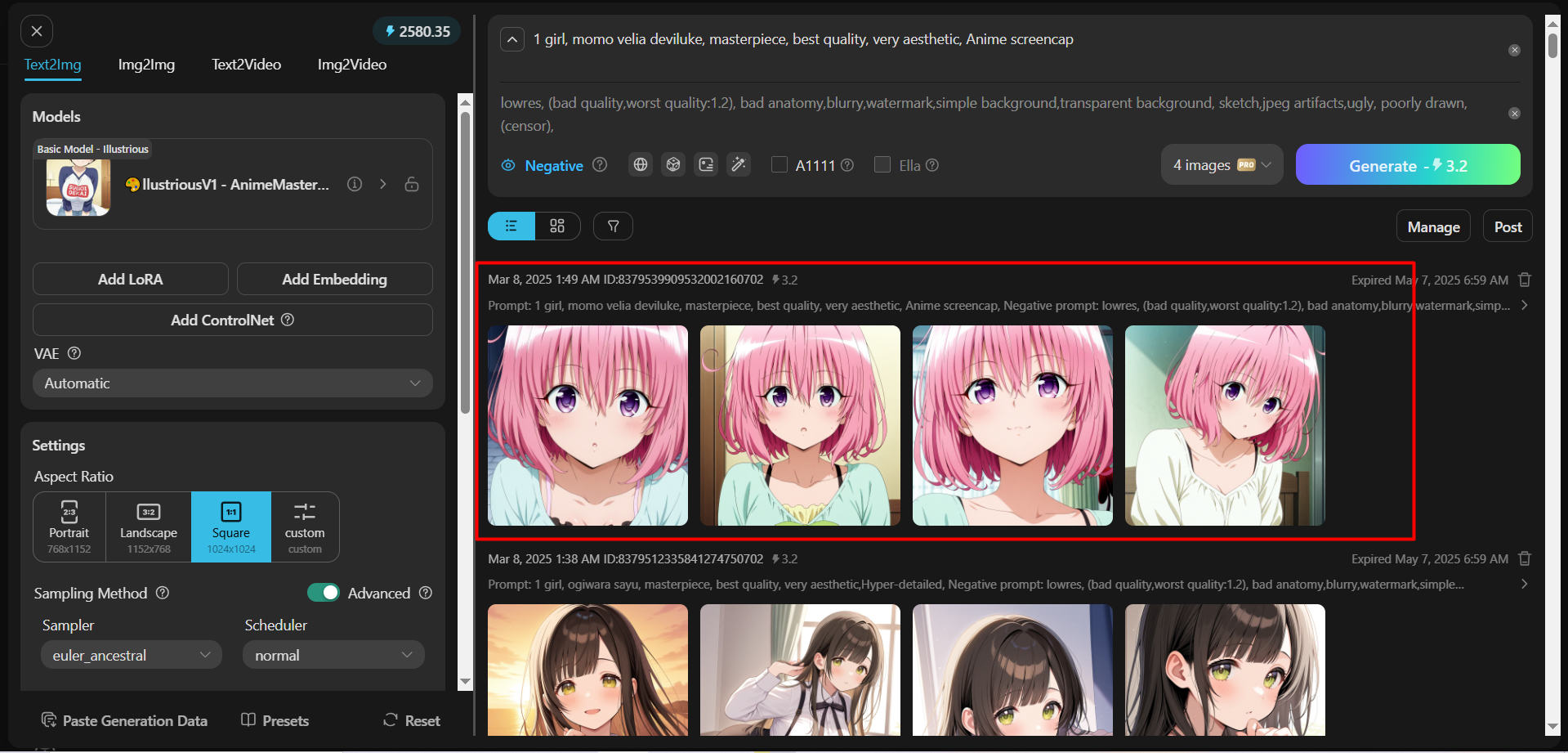The height and width of the screenshot is (753, 1568).
Task: Switch to grid view layout
Action: pyautogui.click(x=557, y=226)
